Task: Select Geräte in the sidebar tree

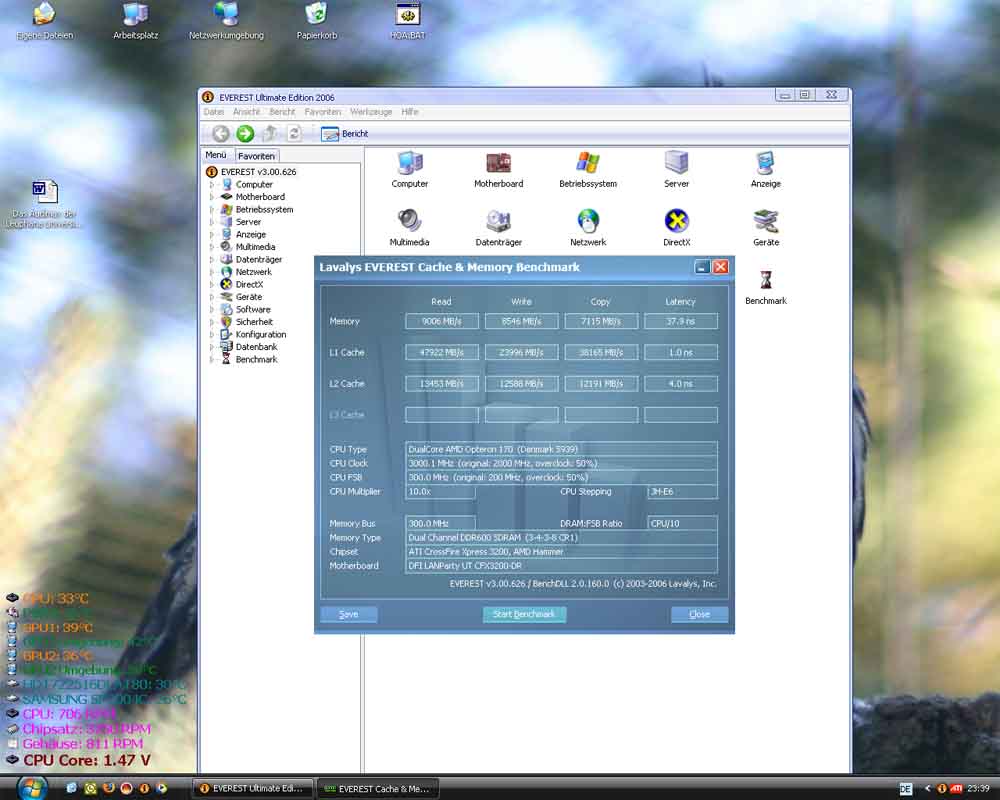Action: point(249,297)
